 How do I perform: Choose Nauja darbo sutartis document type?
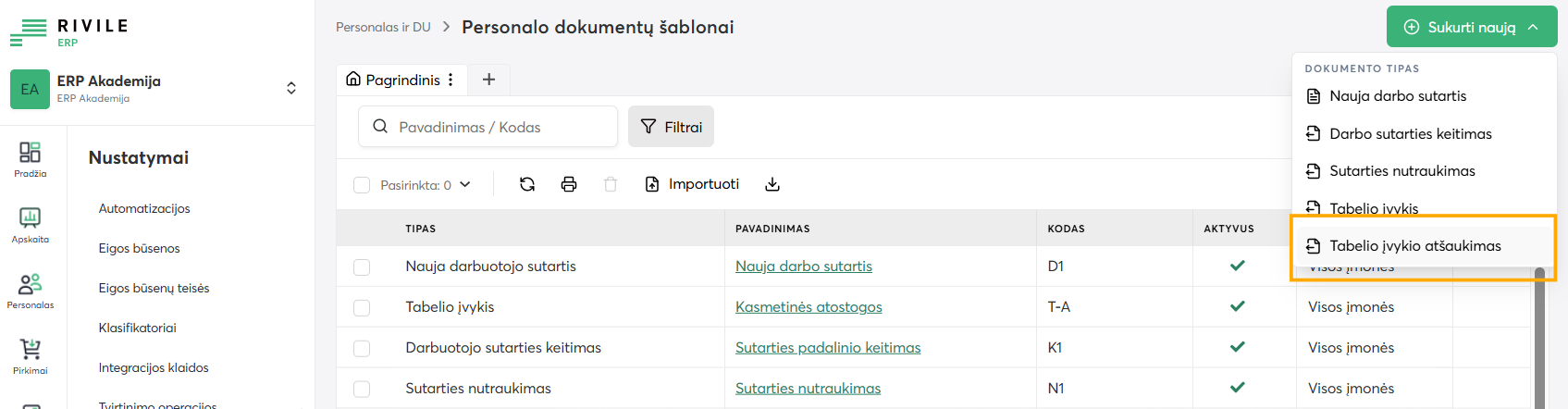(x=1425, y=96)
